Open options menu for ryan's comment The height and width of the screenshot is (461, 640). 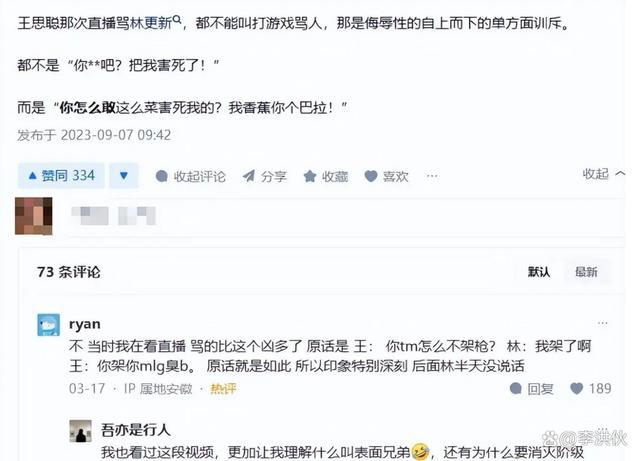click(602, 323)
